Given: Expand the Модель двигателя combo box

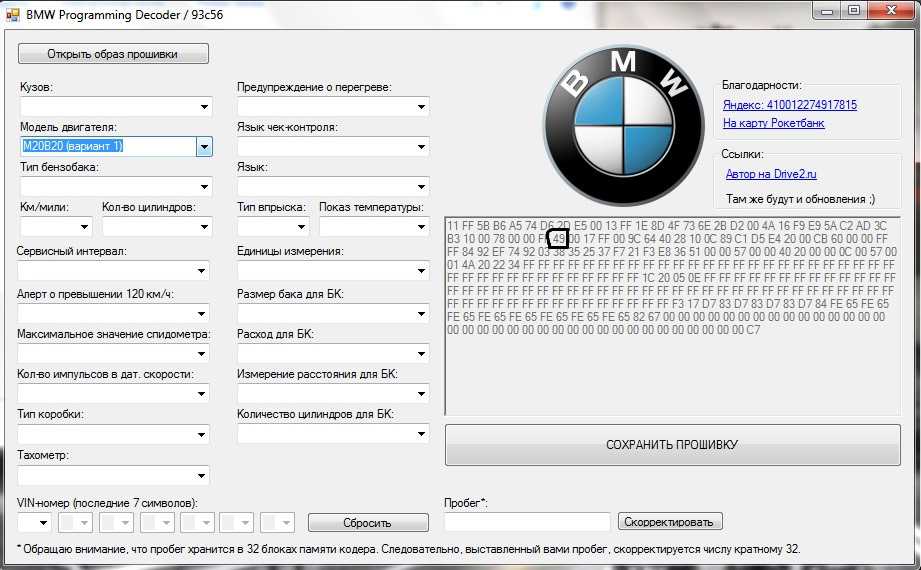Looking at the screenshot, I should pos(204,147).
